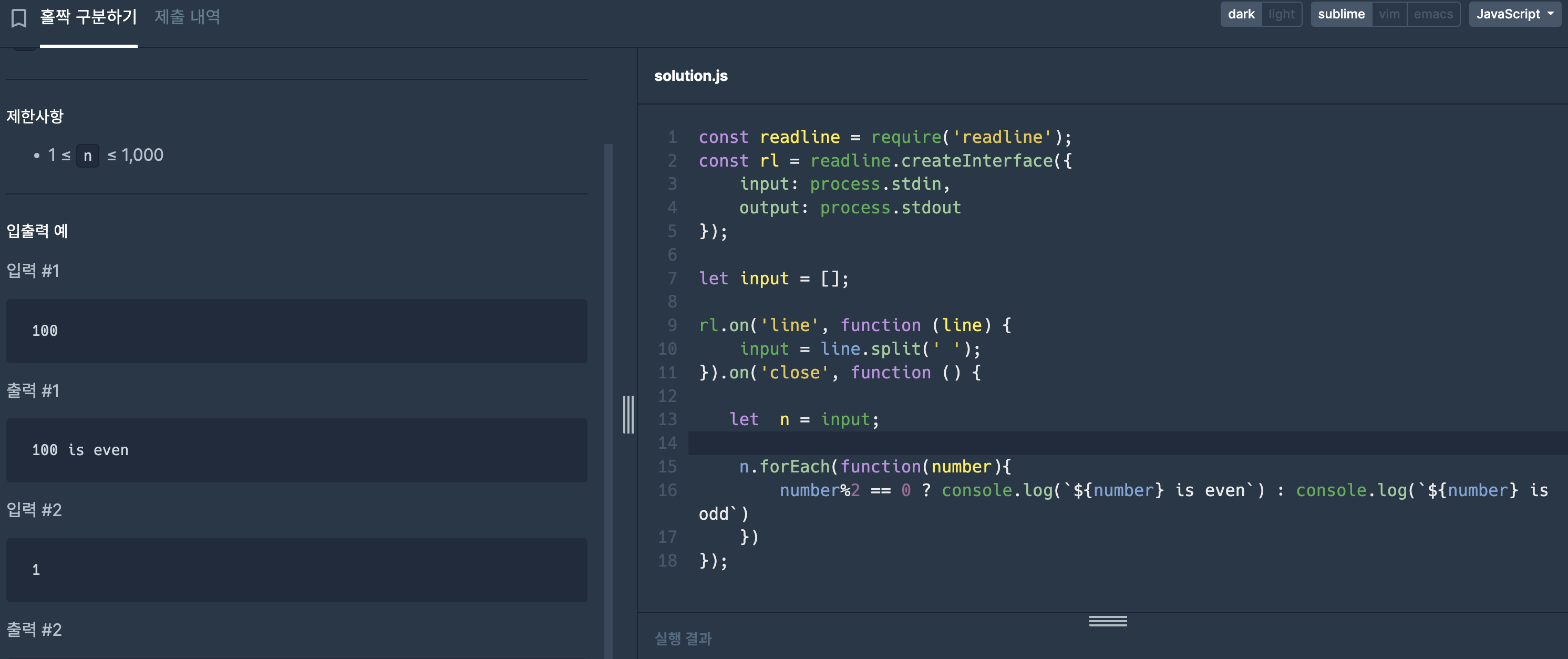Screen dimensions: 1568x659
Task: Open the 제출 내역 tab
Action: tap(187, 17)
